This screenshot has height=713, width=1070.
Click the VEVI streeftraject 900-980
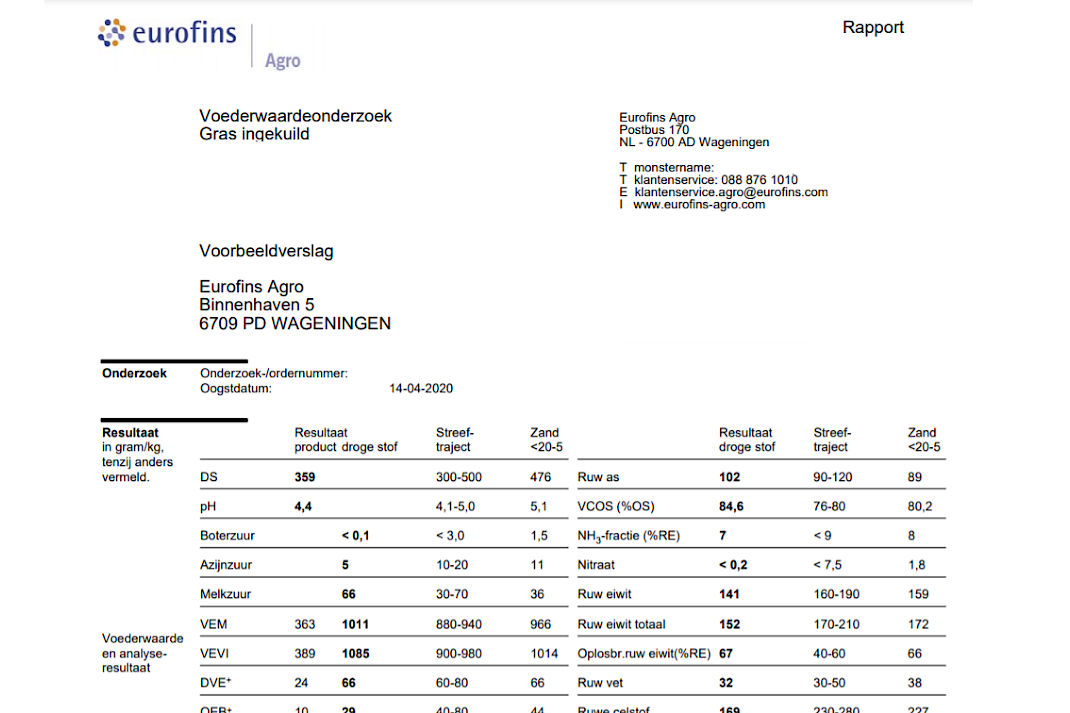[x=459, y=654]
